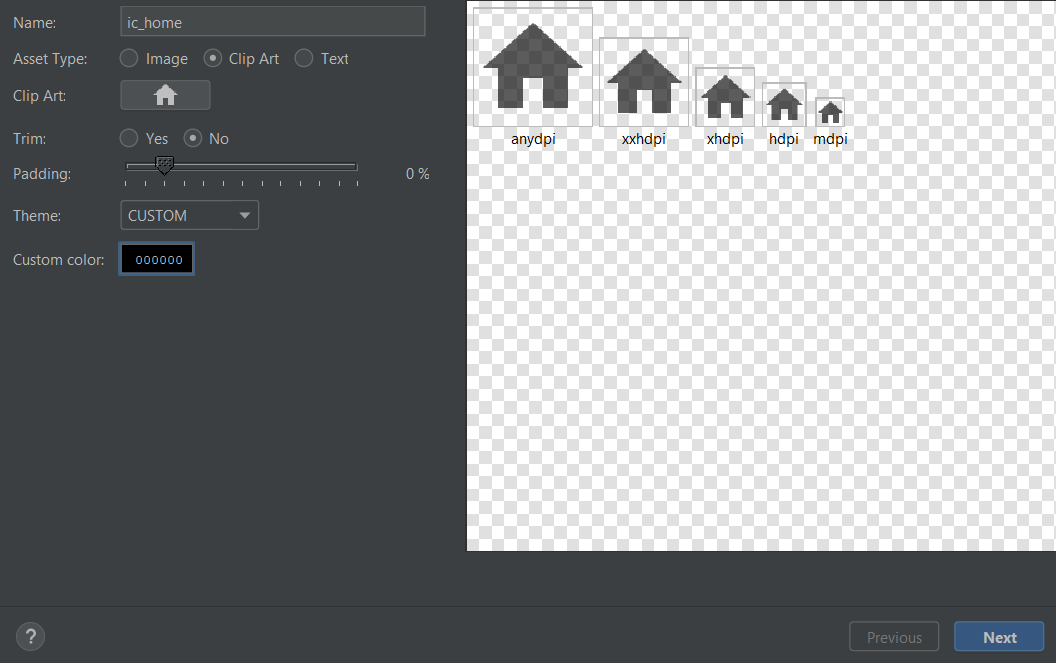
Task: Click the Custom color: label
Action: (59, 260)
